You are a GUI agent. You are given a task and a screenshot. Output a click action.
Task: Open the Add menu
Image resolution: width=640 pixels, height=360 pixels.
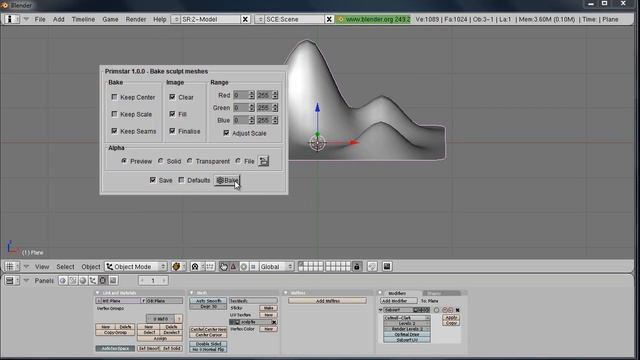(x=58, y=19)
